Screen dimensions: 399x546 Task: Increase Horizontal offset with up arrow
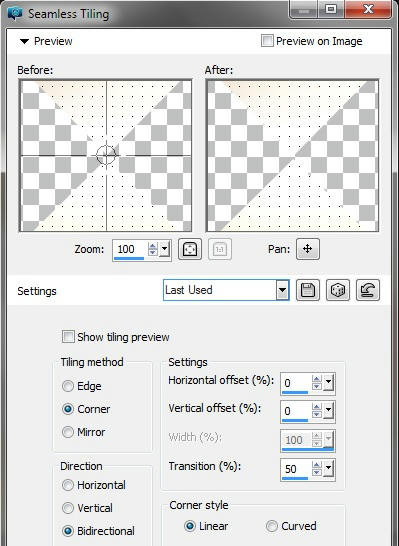(x=316, y=379)
